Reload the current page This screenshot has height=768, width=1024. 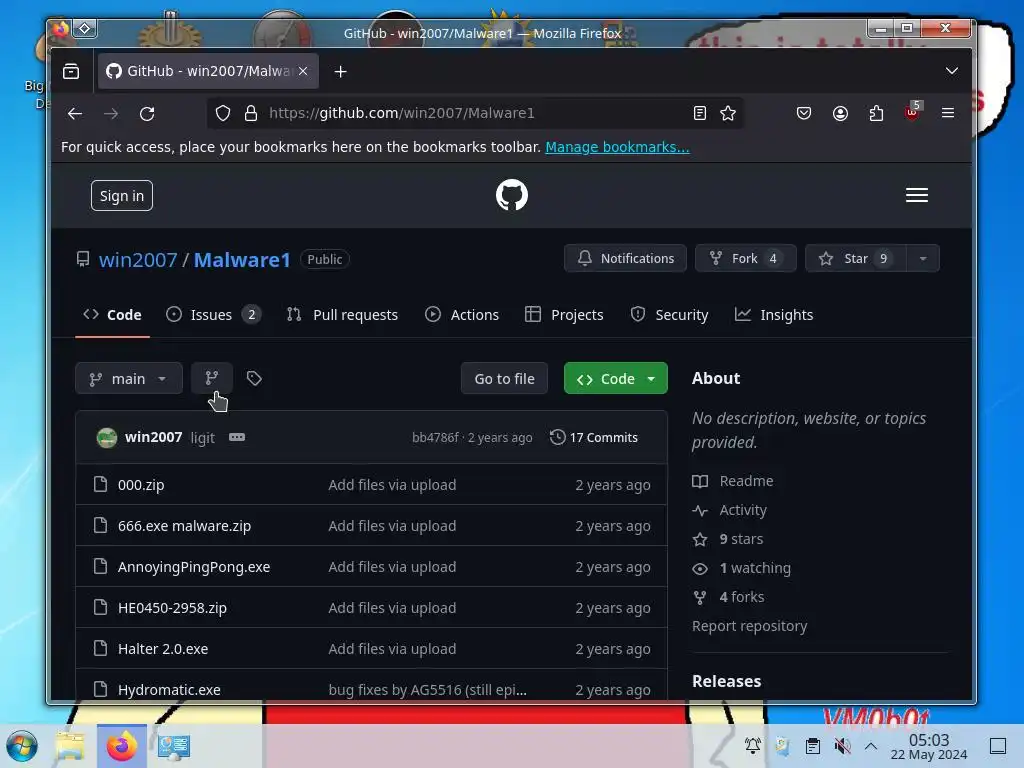[x=147, y=114]
